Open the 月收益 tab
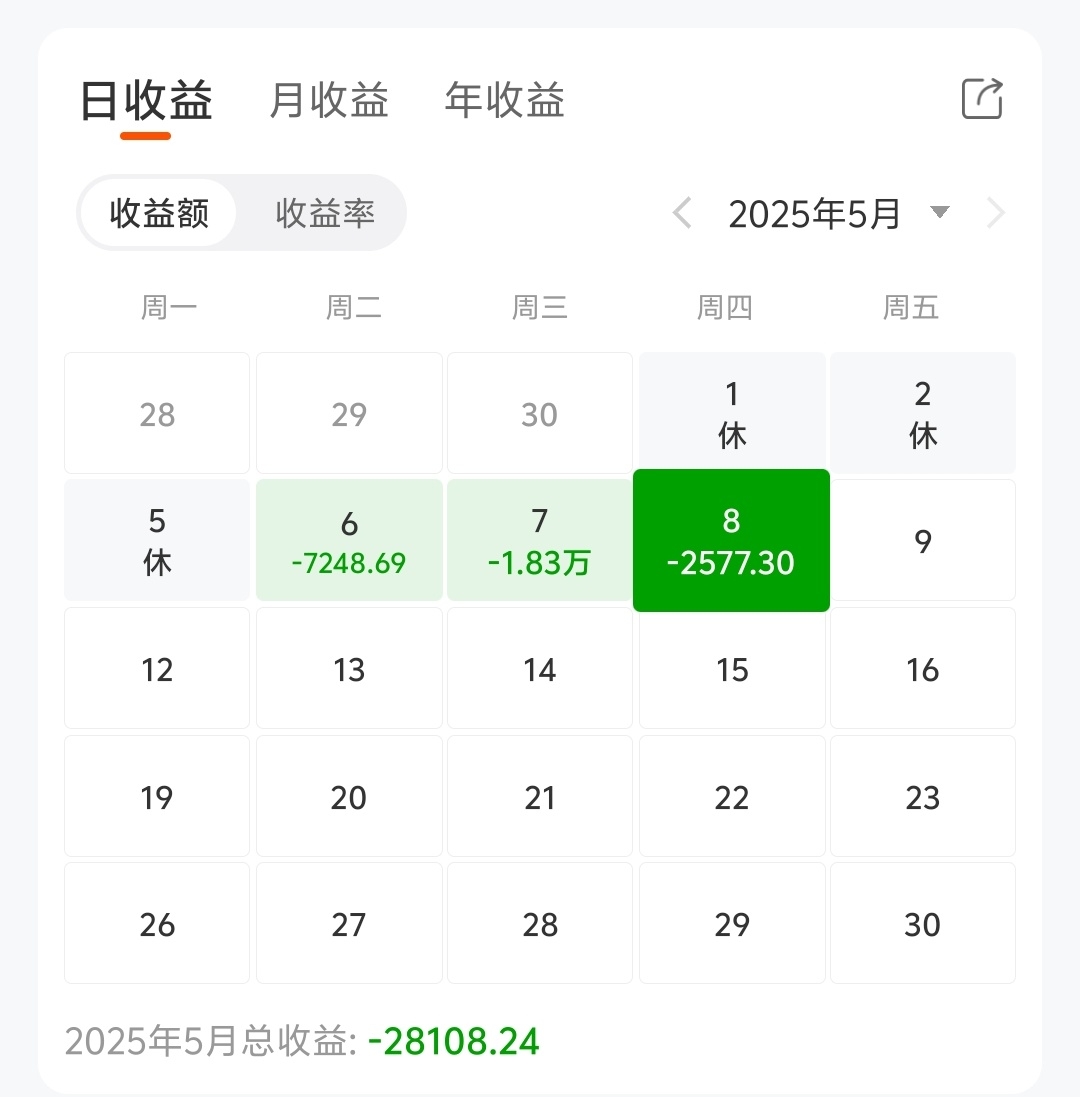 coord(329,100)
